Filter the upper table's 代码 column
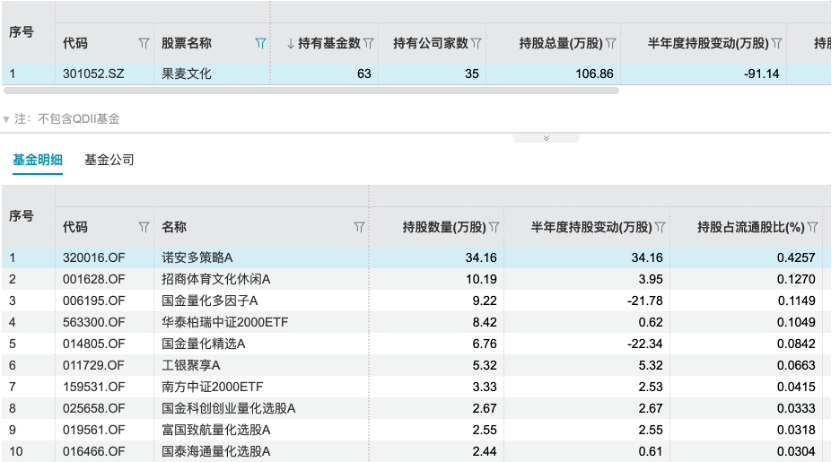The height and width of the screenshot is (462, 832). click(143, 43)
